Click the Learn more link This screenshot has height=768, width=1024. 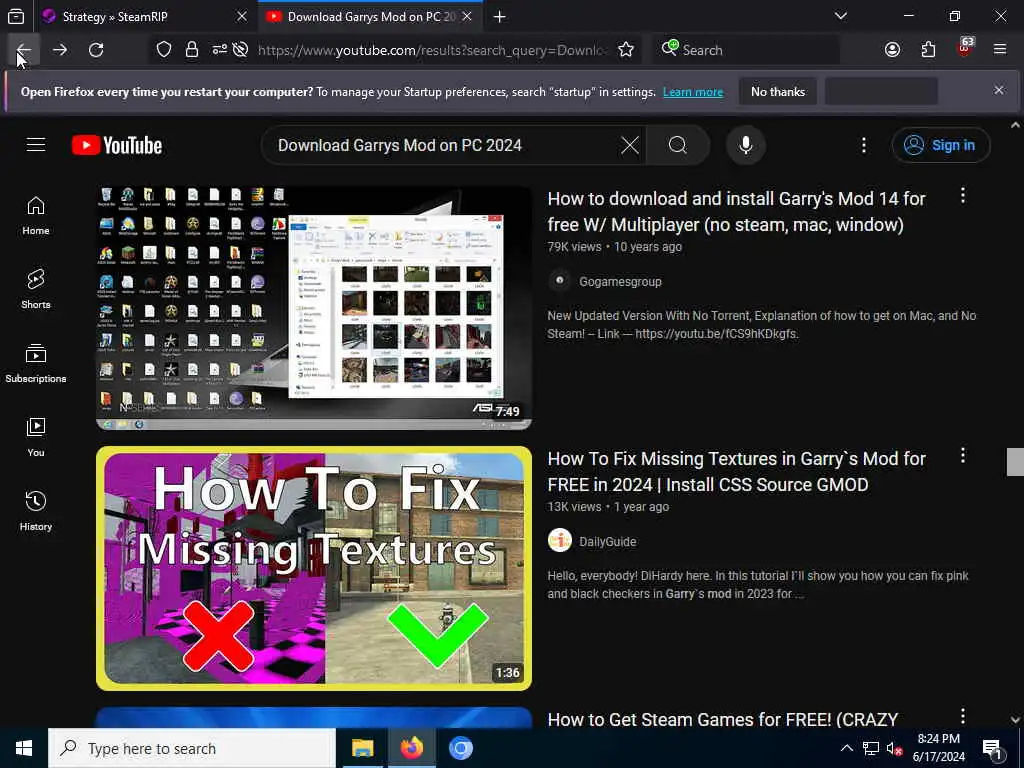click(693, 92)
